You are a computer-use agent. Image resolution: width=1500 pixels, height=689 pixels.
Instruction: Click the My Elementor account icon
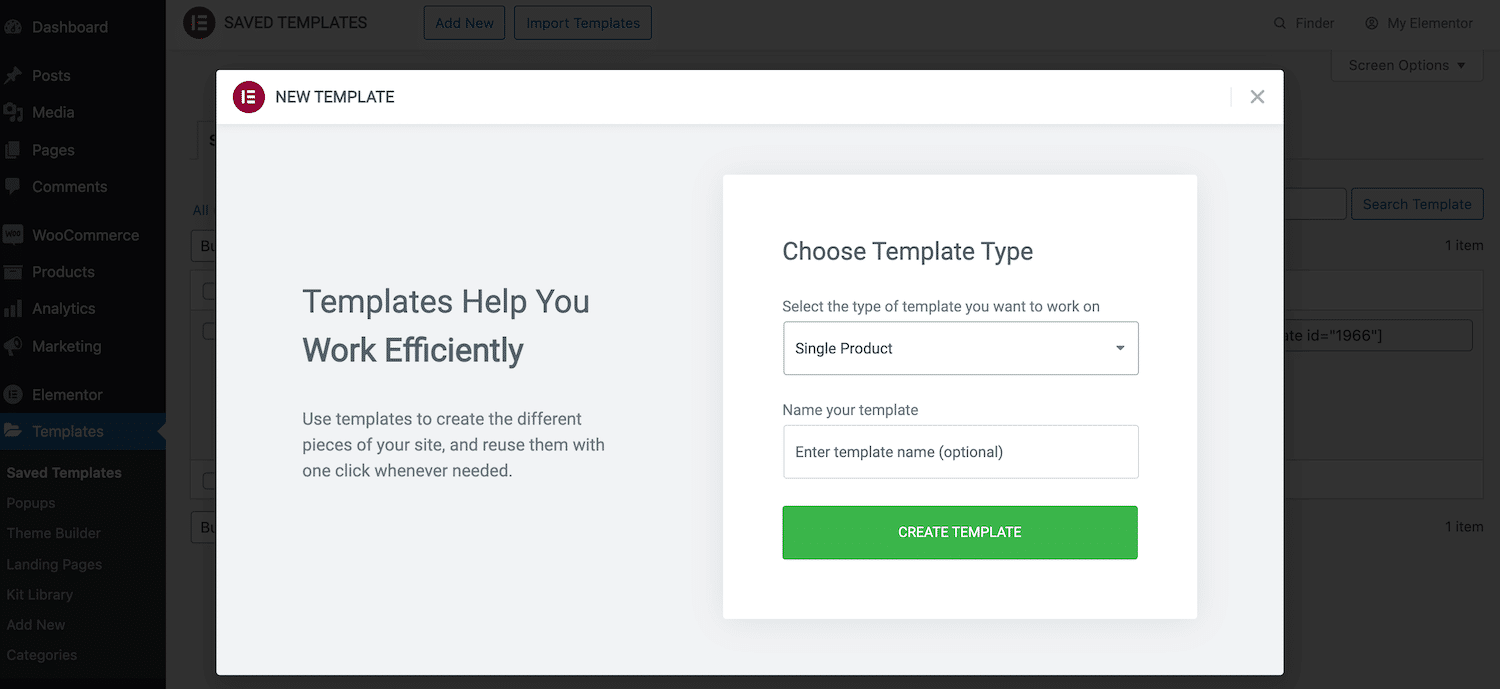(1370, 22)
